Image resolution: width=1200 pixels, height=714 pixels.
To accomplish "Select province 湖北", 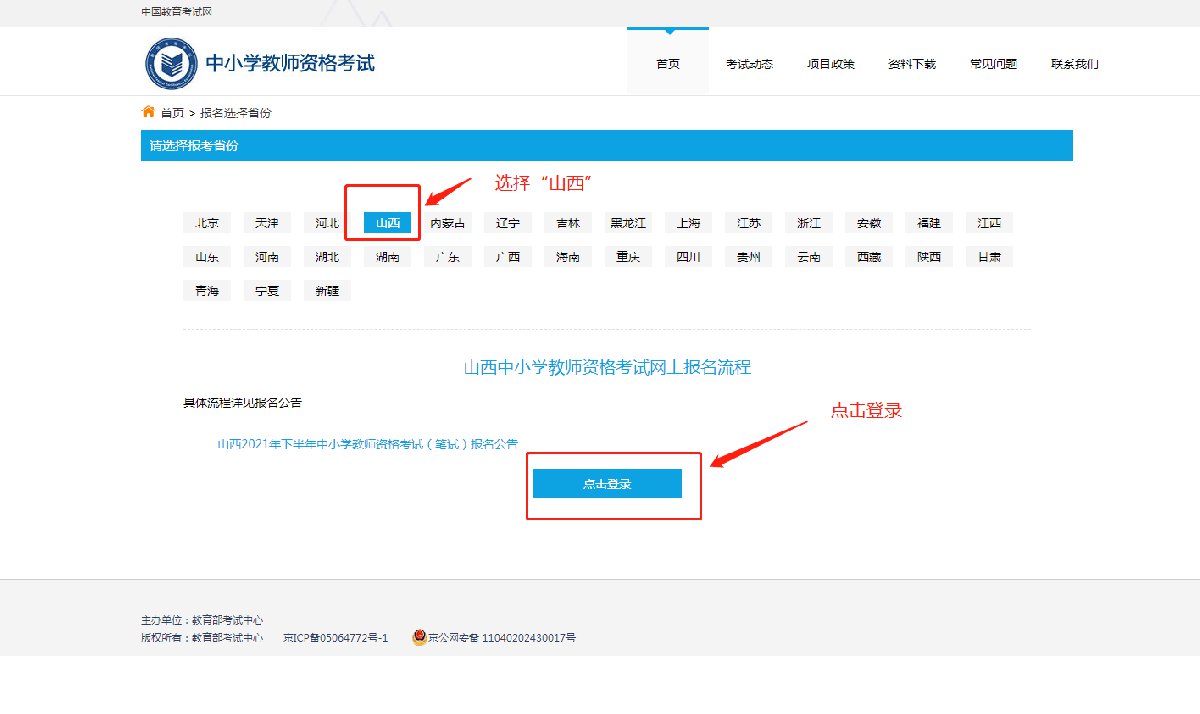I will (327, 257).
